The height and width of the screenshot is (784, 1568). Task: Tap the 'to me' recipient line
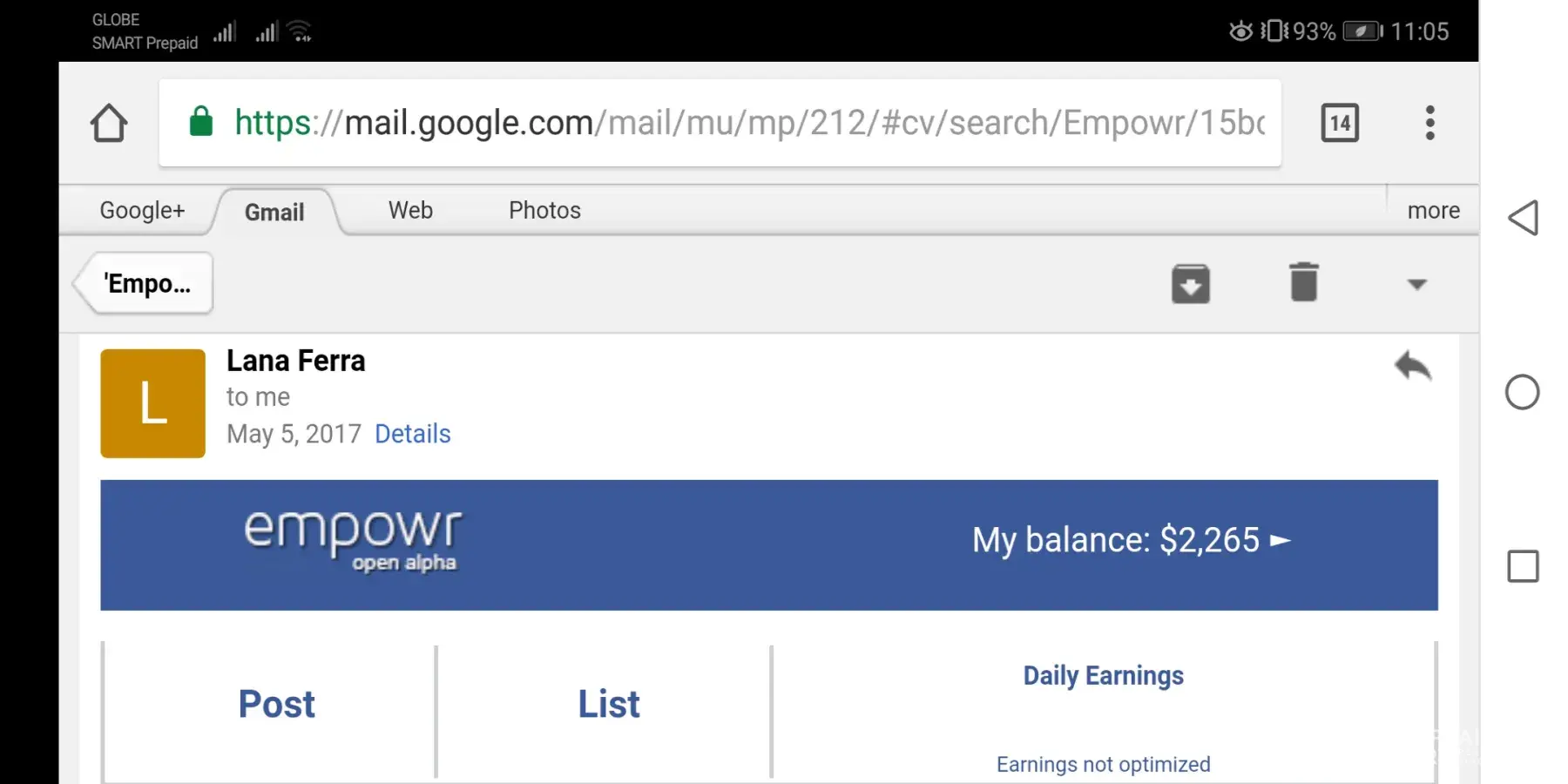258,397
